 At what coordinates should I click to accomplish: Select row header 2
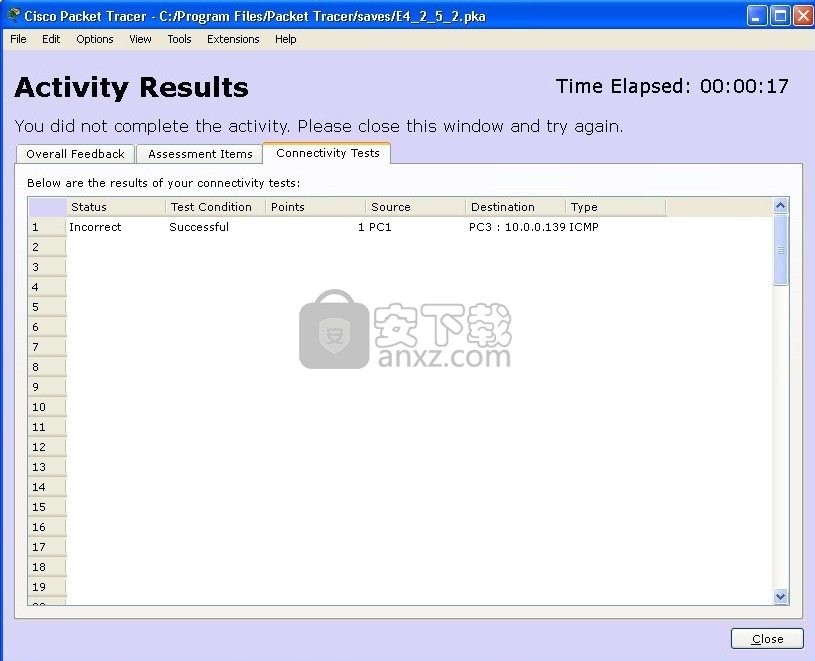(x=47, y=247)
